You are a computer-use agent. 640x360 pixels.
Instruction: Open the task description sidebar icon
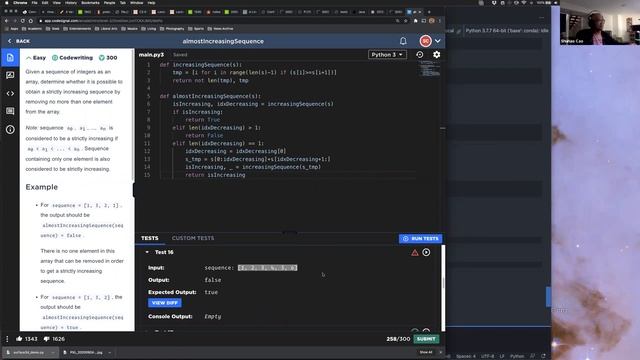click(10, 58)
